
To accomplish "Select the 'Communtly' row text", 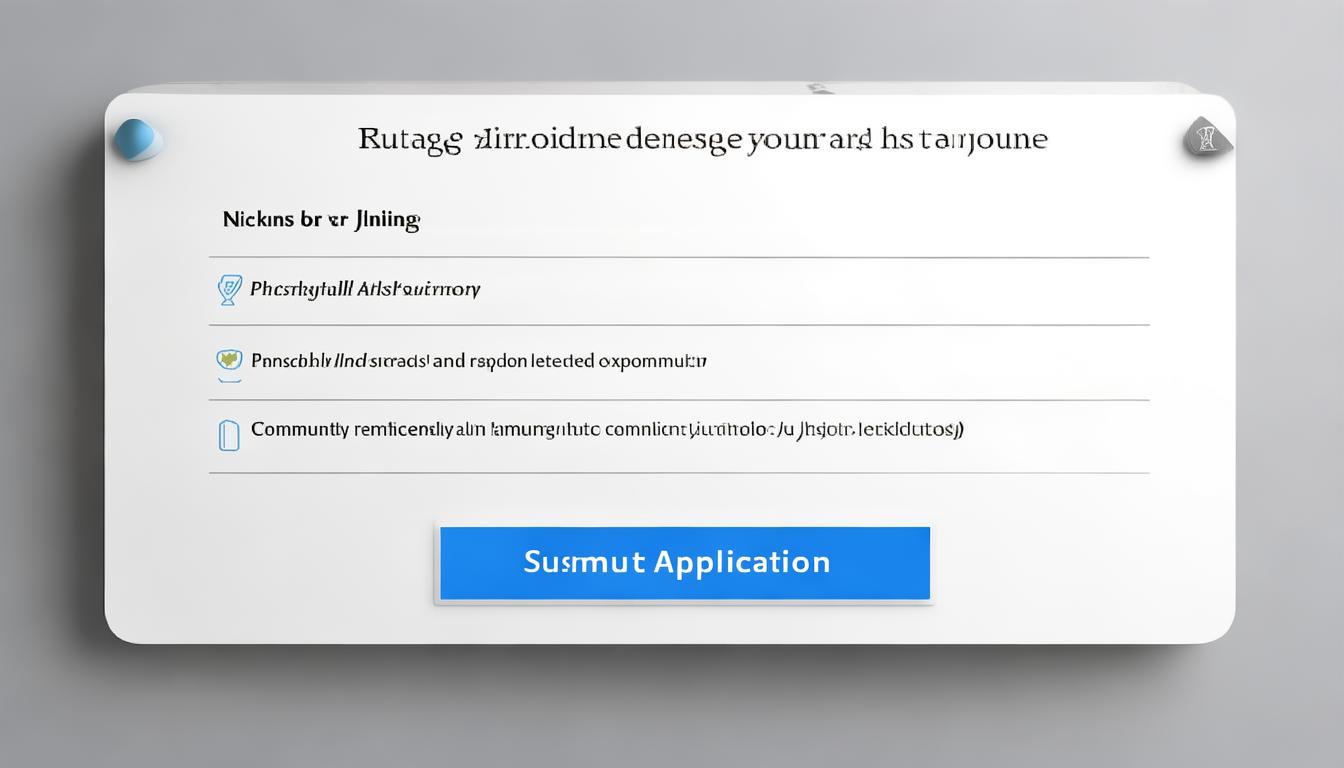I will coord(606,430).
